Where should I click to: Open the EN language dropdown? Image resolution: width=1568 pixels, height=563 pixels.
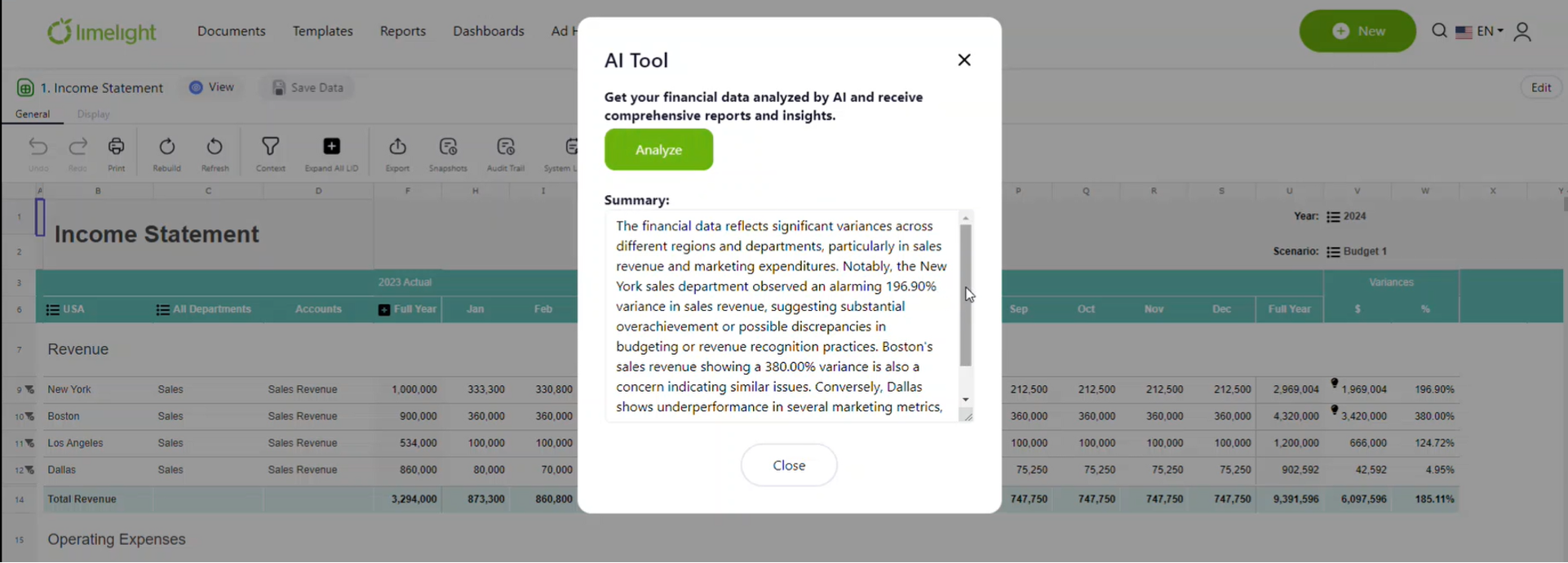pos(1479,31)
